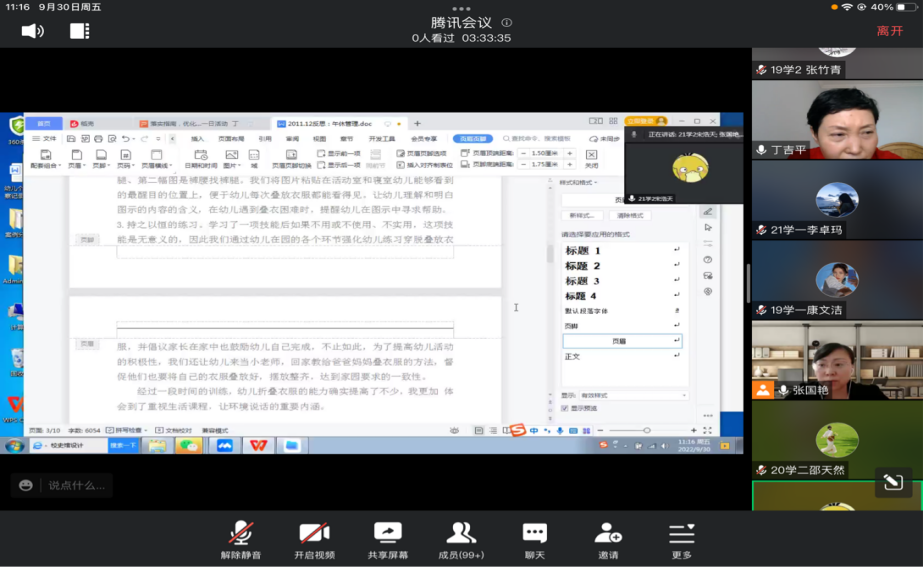Open the 插入 ribbon tab
This screenshot has height=567, width=923.
(x=197, y=139)
